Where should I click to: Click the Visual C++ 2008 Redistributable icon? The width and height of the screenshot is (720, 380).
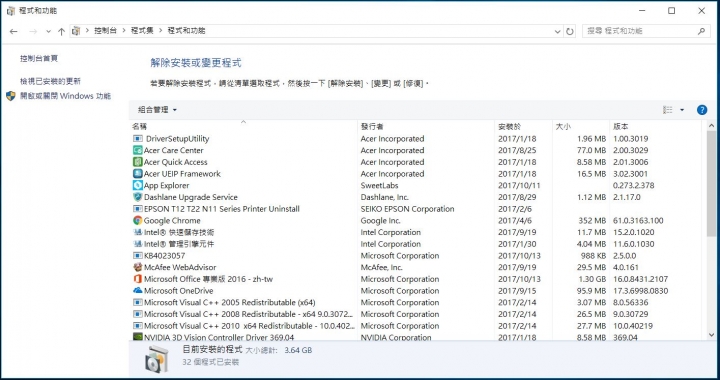138,314
